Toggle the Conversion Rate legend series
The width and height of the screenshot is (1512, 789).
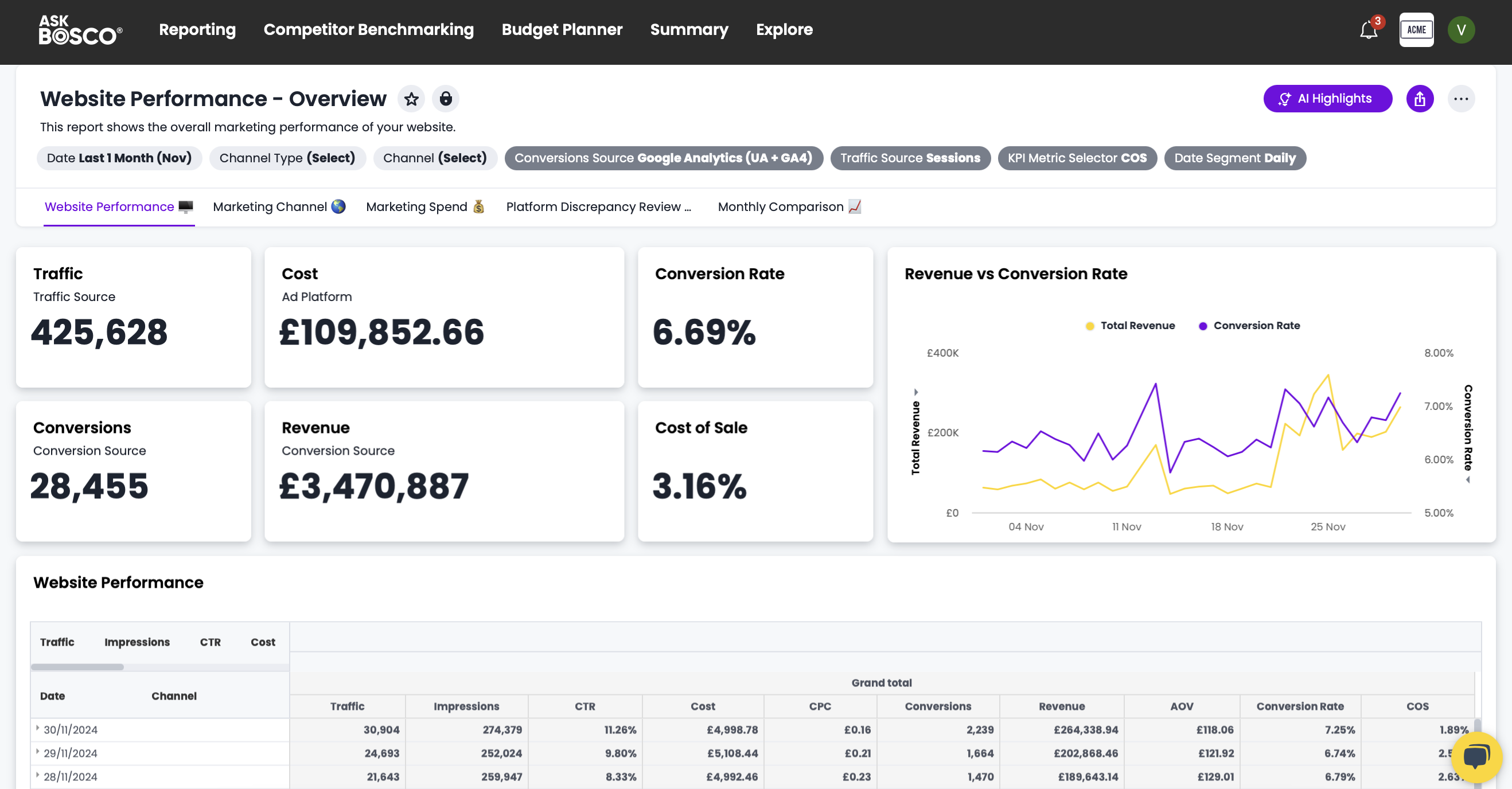[x=1249, y=326]
